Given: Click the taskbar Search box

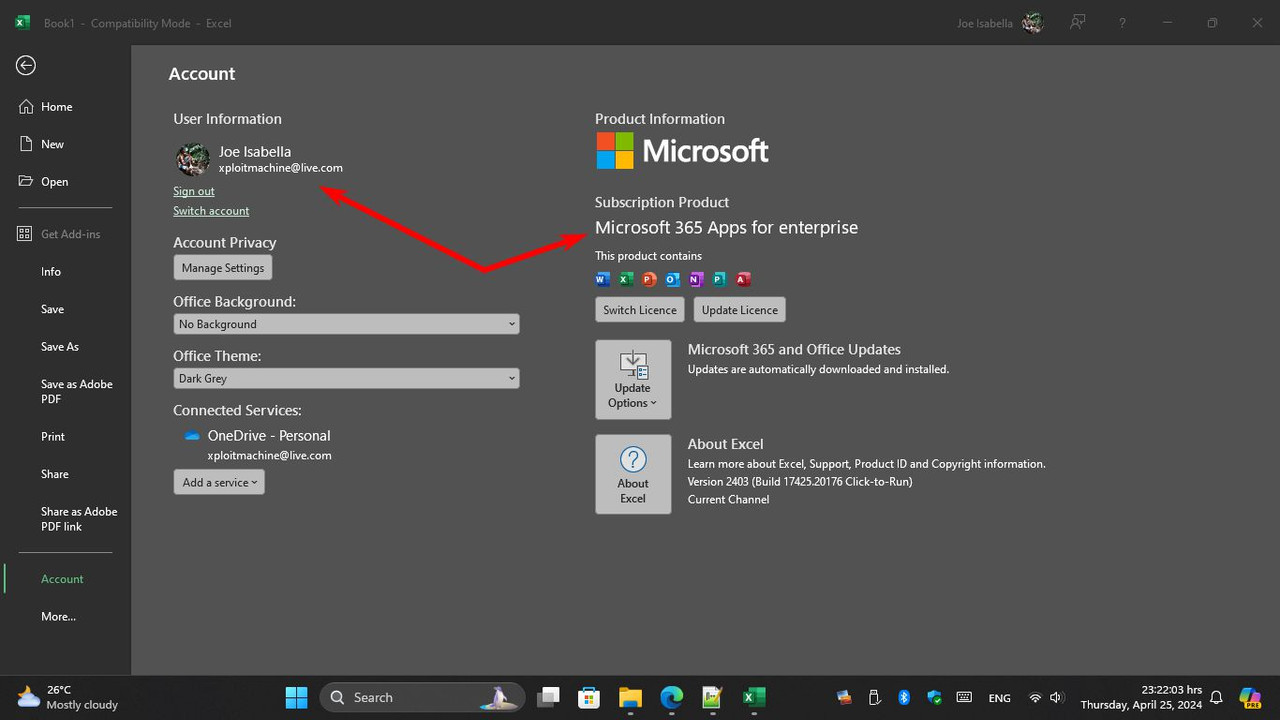Looking at the screenshot, I should click(422, 697).
